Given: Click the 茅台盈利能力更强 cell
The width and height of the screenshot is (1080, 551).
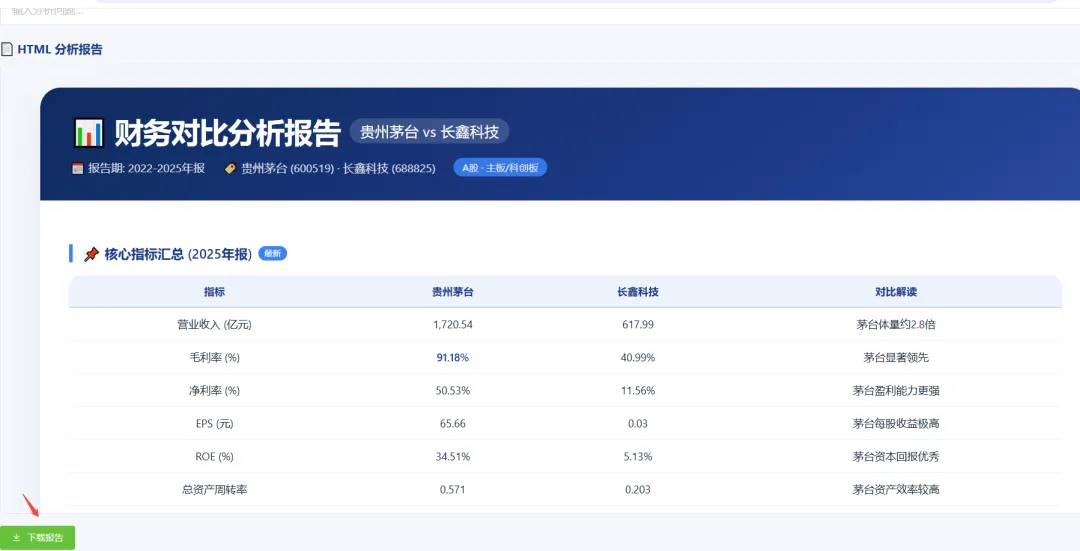Looking at the screenshot, I should [x=896, y=391].
